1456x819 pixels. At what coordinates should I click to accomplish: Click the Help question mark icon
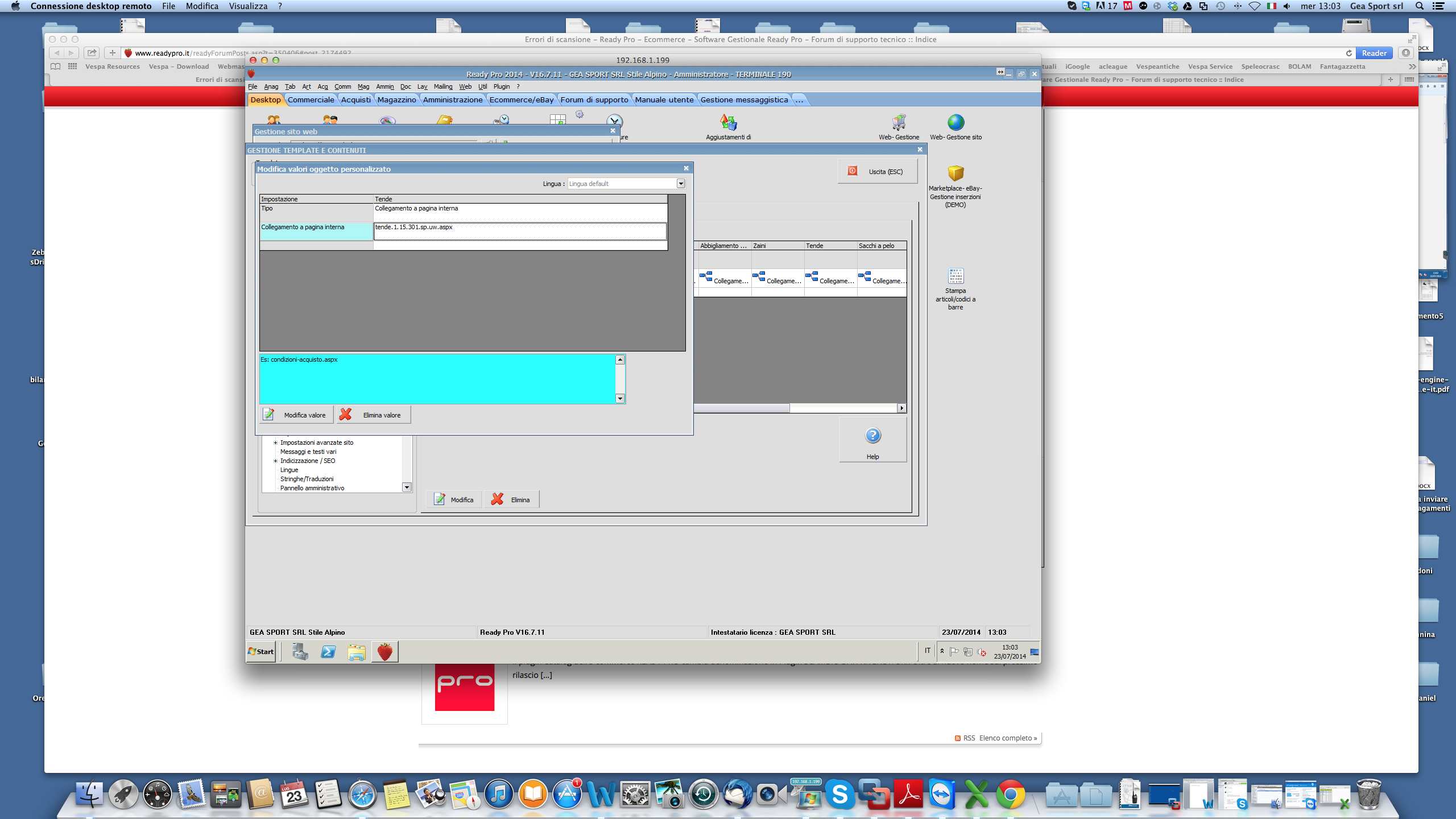click(x=872, y=436)
